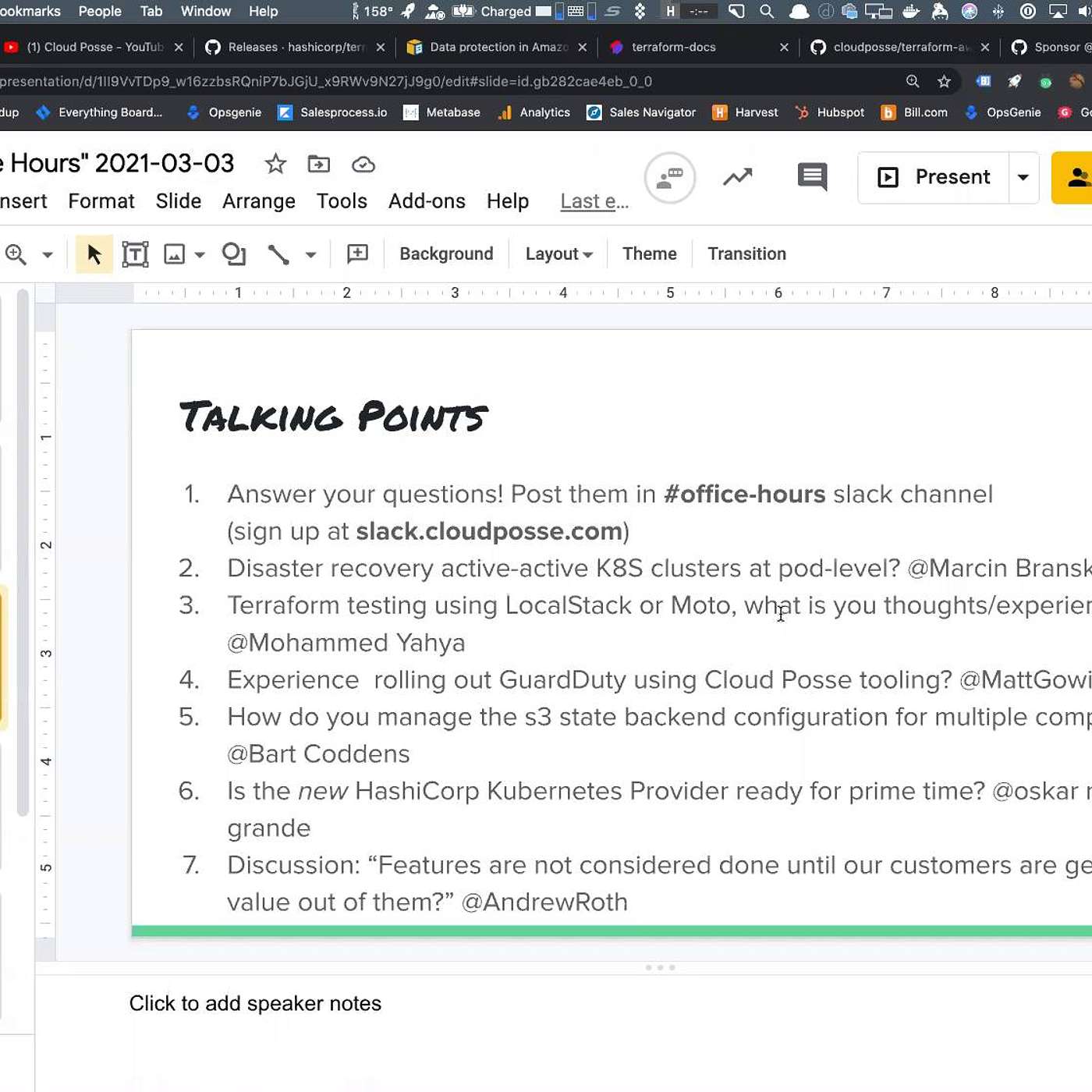Select the line tool
The image size is (1092, 1092).
pos(278,254)
